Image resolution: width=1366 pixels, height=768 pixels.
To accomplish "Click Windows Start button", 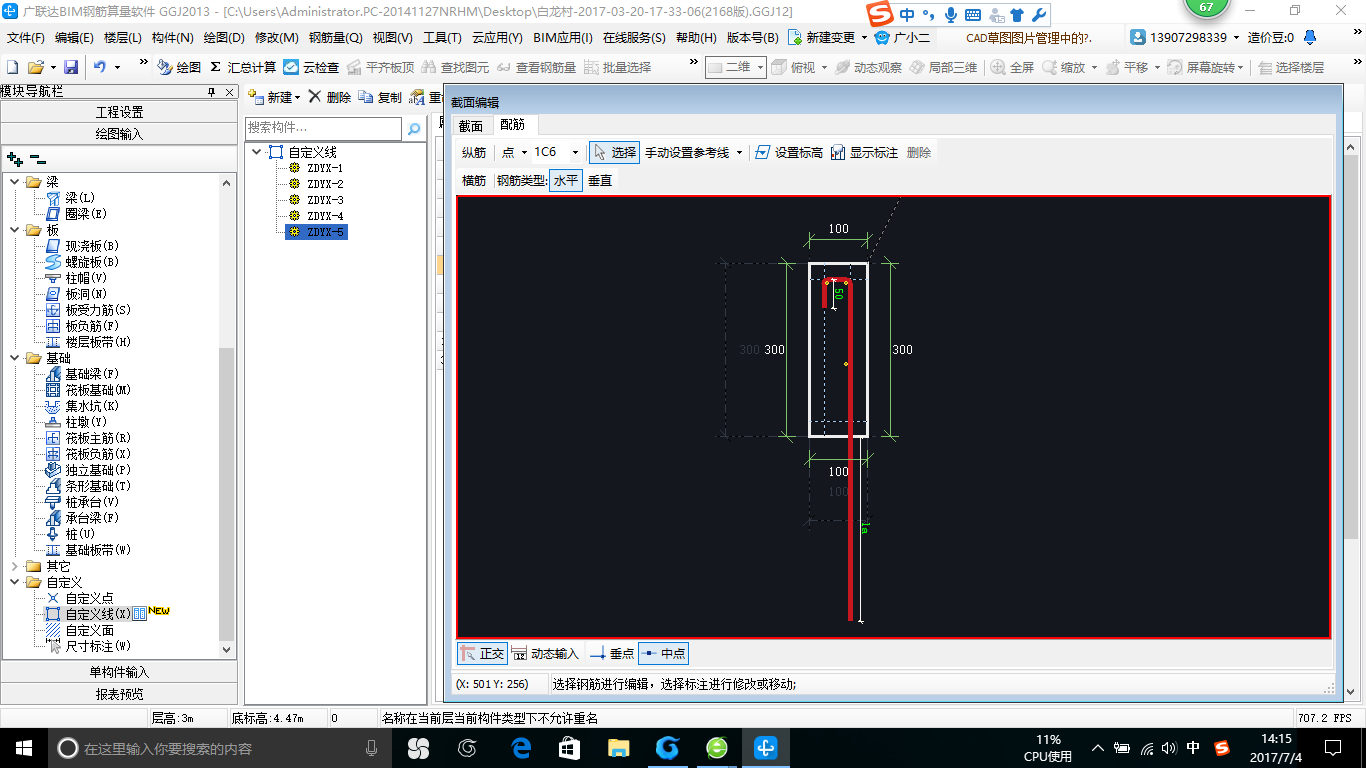I will (x=23, y=748).
